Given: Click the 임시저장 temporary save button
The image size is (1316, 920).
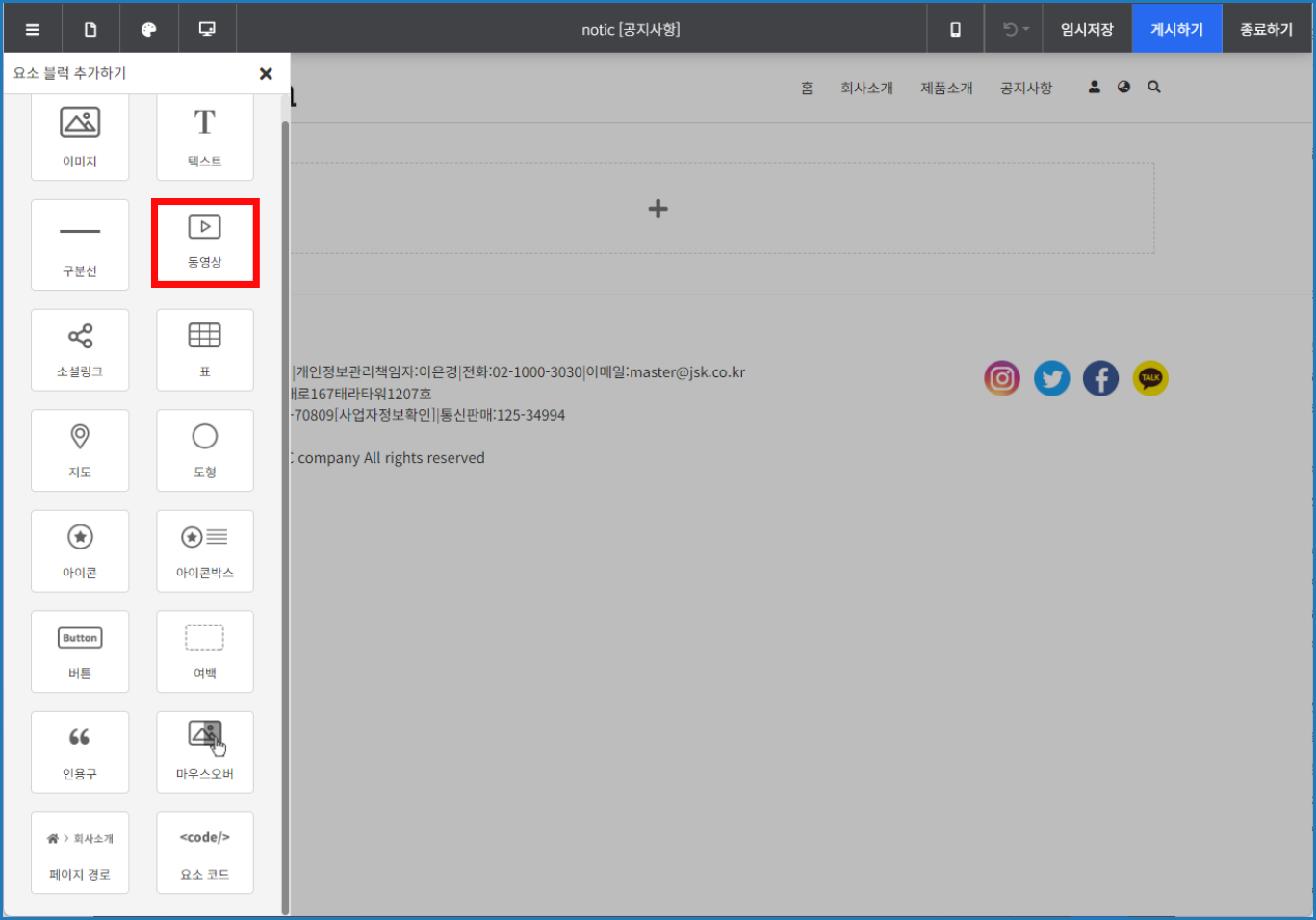Looking at the screenshot, I should click(x=1087, y=29).
